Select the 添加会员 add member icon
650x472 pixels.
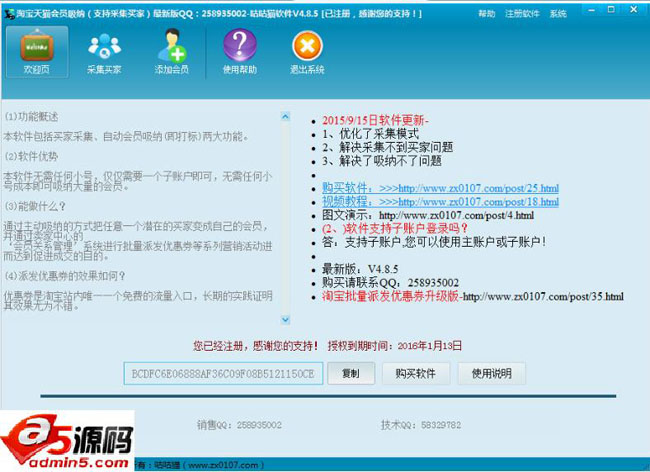pos(172,52)
